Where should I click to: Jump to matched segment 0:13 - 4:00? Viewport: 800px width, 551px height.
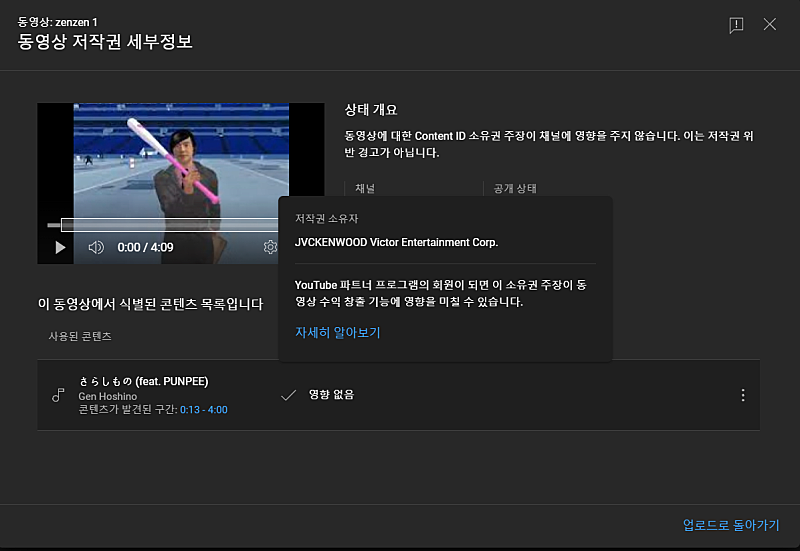[x=204, y=410]
